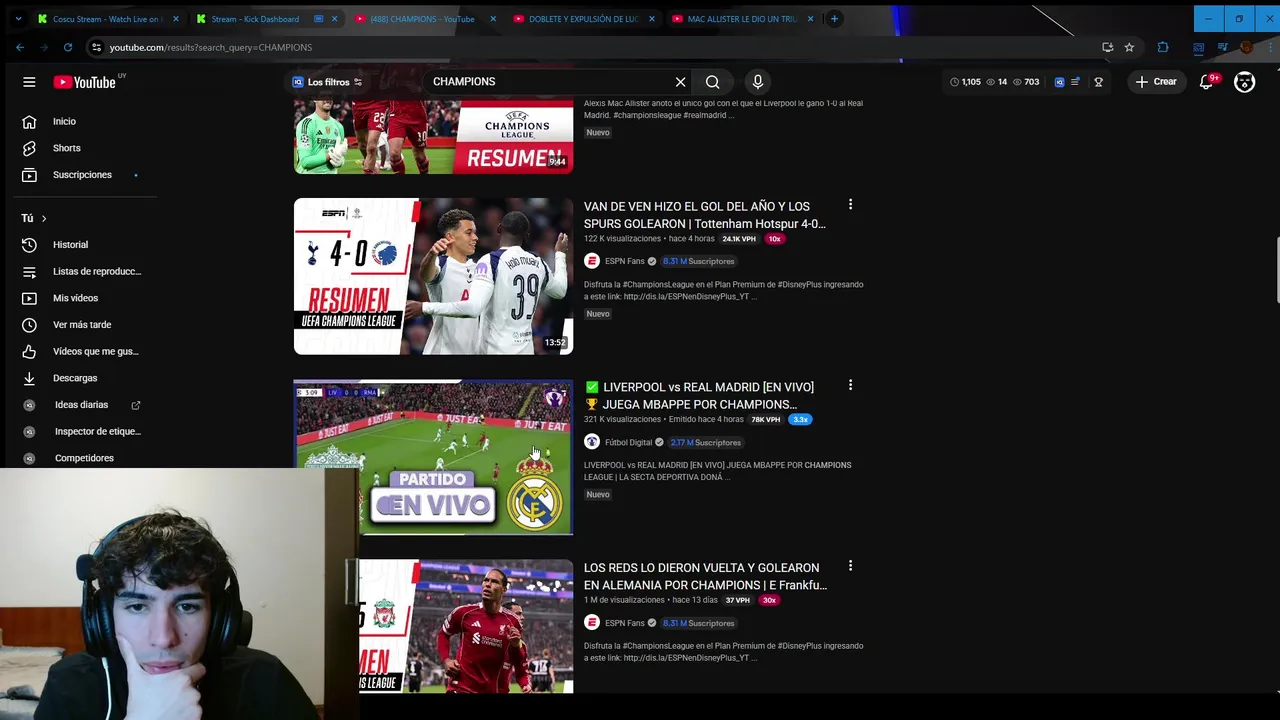This screenshot has height=720, width=1280.
Task: Open the VAN DE VEN HIZO EL GOL title
Action: [x=704, y=215]
